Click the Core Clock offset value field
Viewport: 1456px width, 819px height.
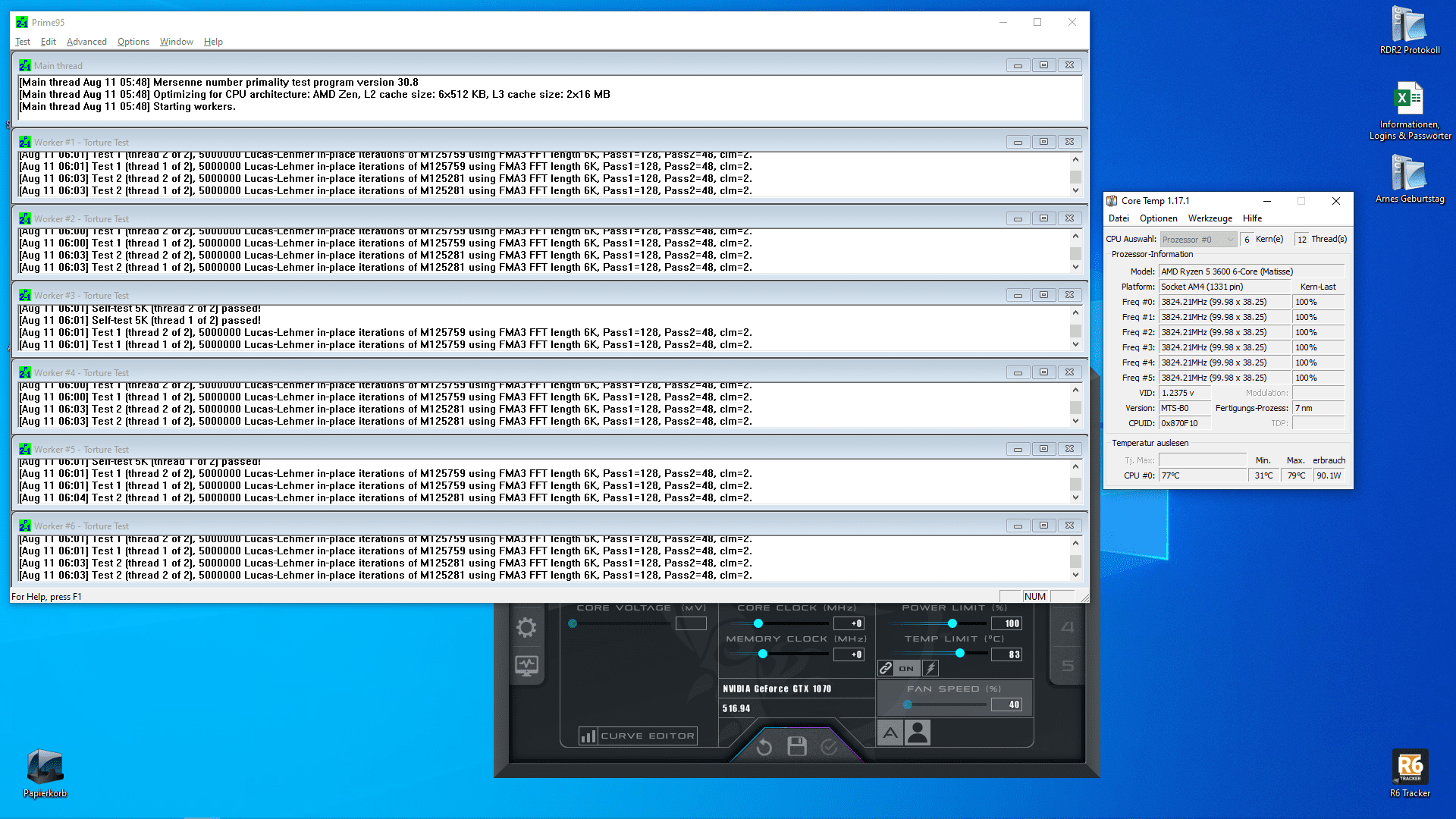[x=849, y=623]
